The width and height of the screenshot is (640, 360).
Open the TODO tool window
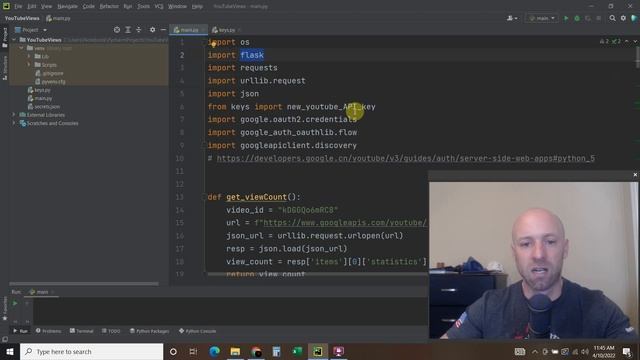(111, 331)
